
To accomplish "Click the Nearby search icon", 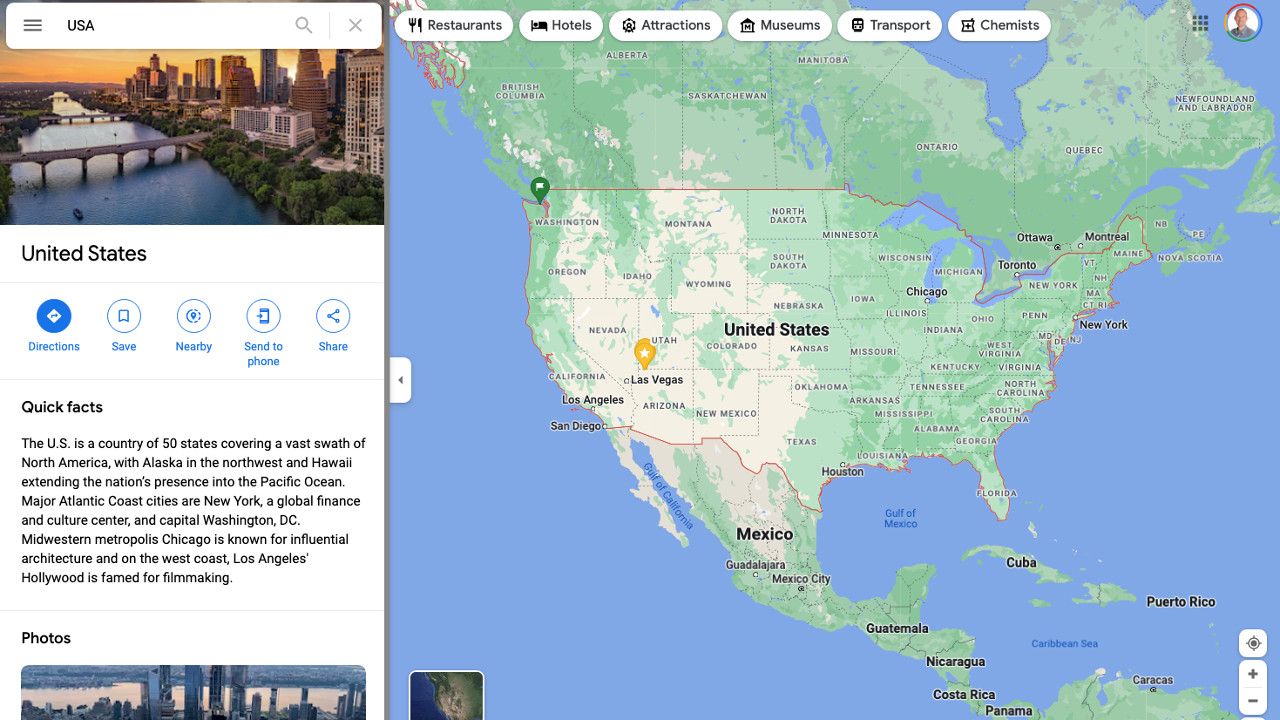I will (x=193, y=316).
